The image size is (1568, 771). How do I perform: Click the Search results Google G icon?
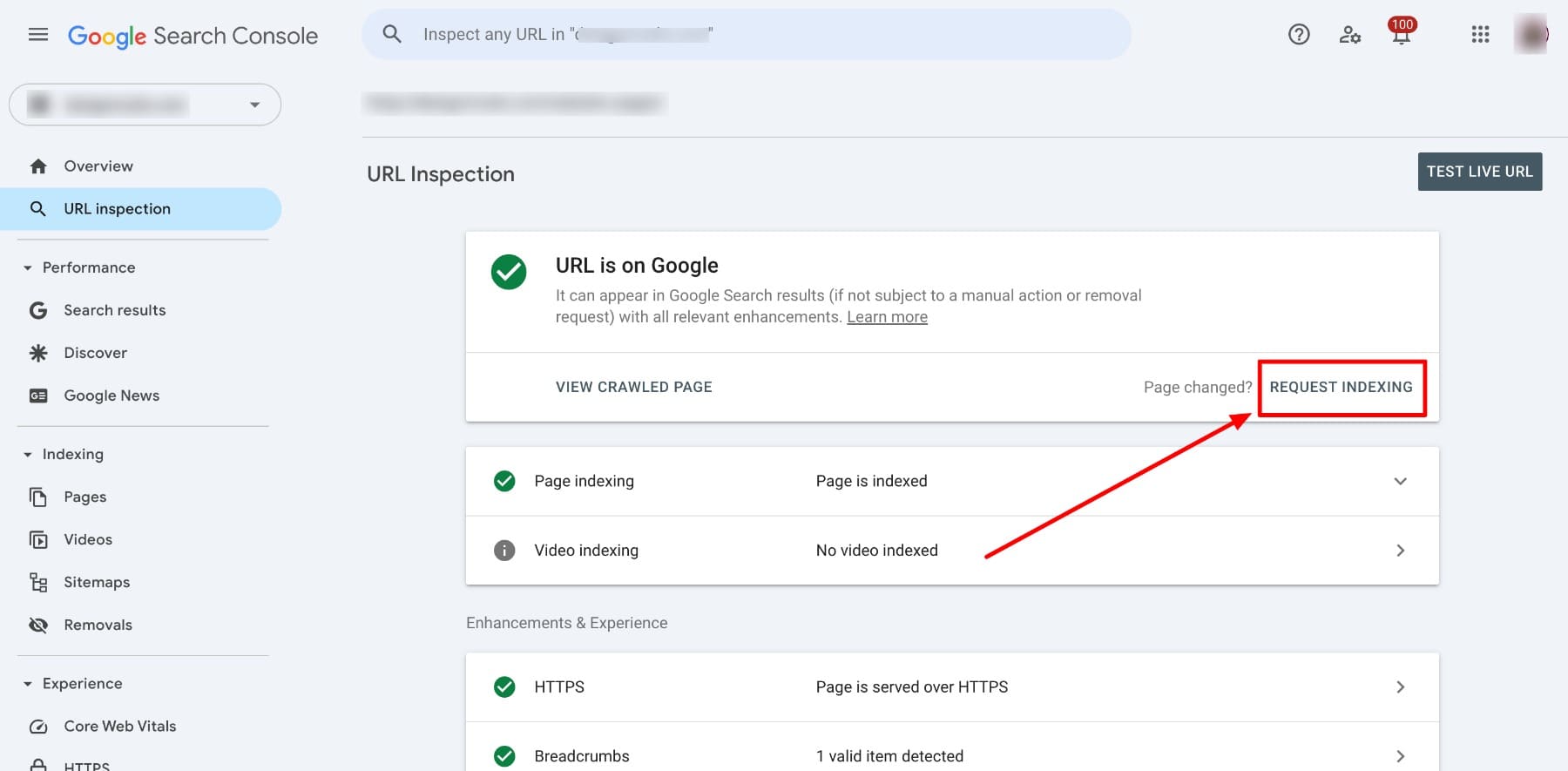38,310
